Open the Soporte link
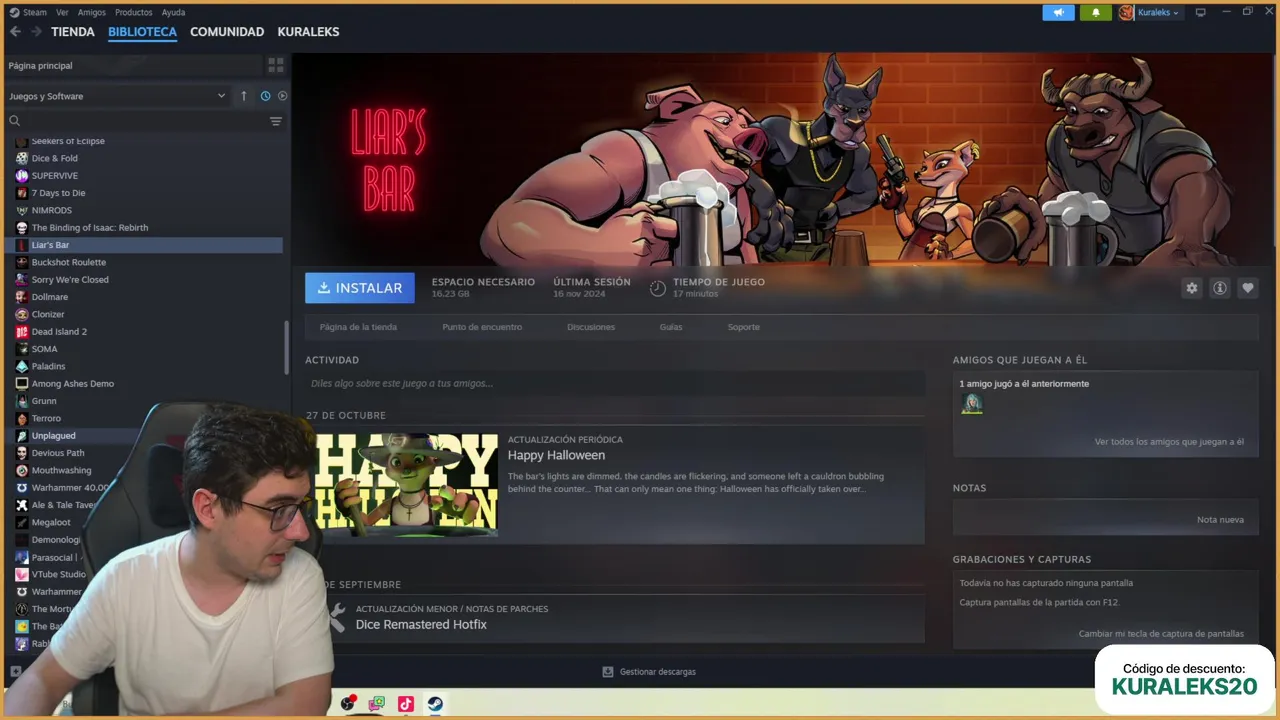The image size is (1280, 720). point(743,327)
